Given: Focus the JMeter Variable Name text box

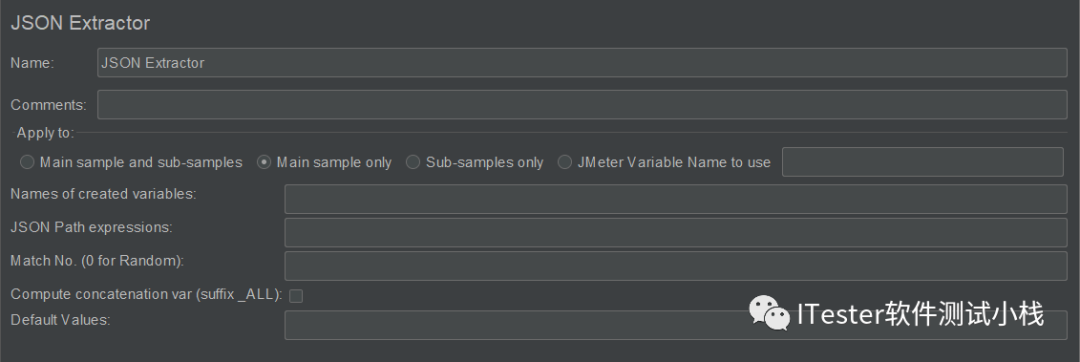Looking at the screenshot, I should pos(923,162).
